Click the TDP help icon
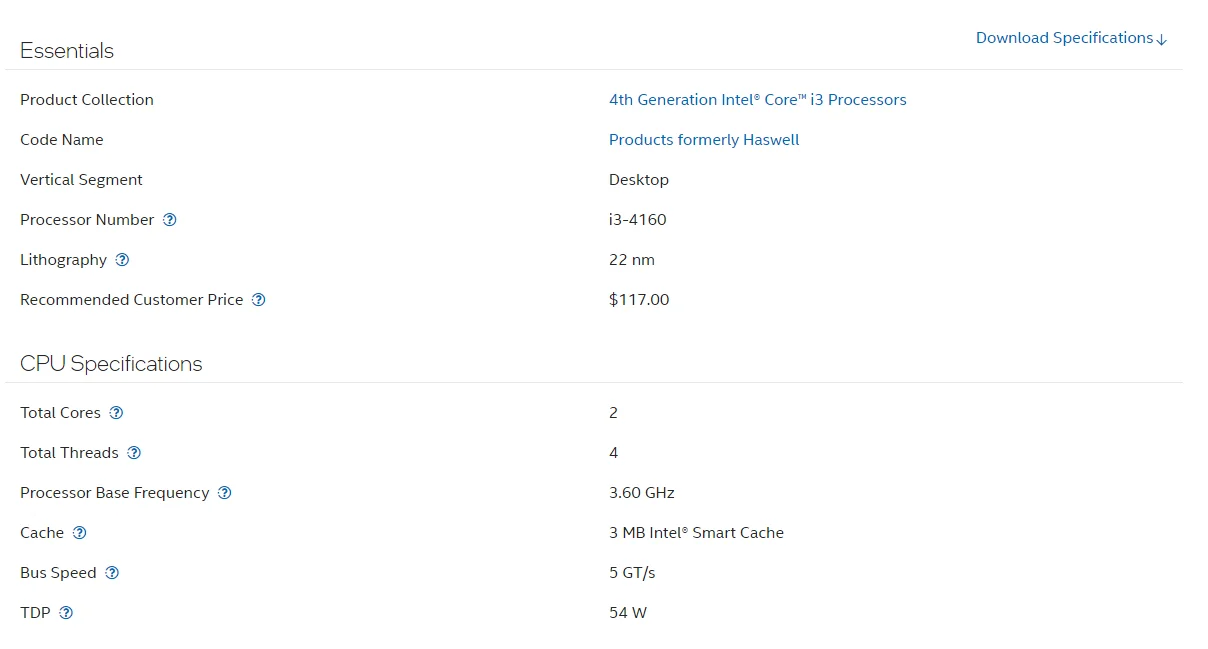Viewport: 1208px width, 649px height. pos(66,613)
